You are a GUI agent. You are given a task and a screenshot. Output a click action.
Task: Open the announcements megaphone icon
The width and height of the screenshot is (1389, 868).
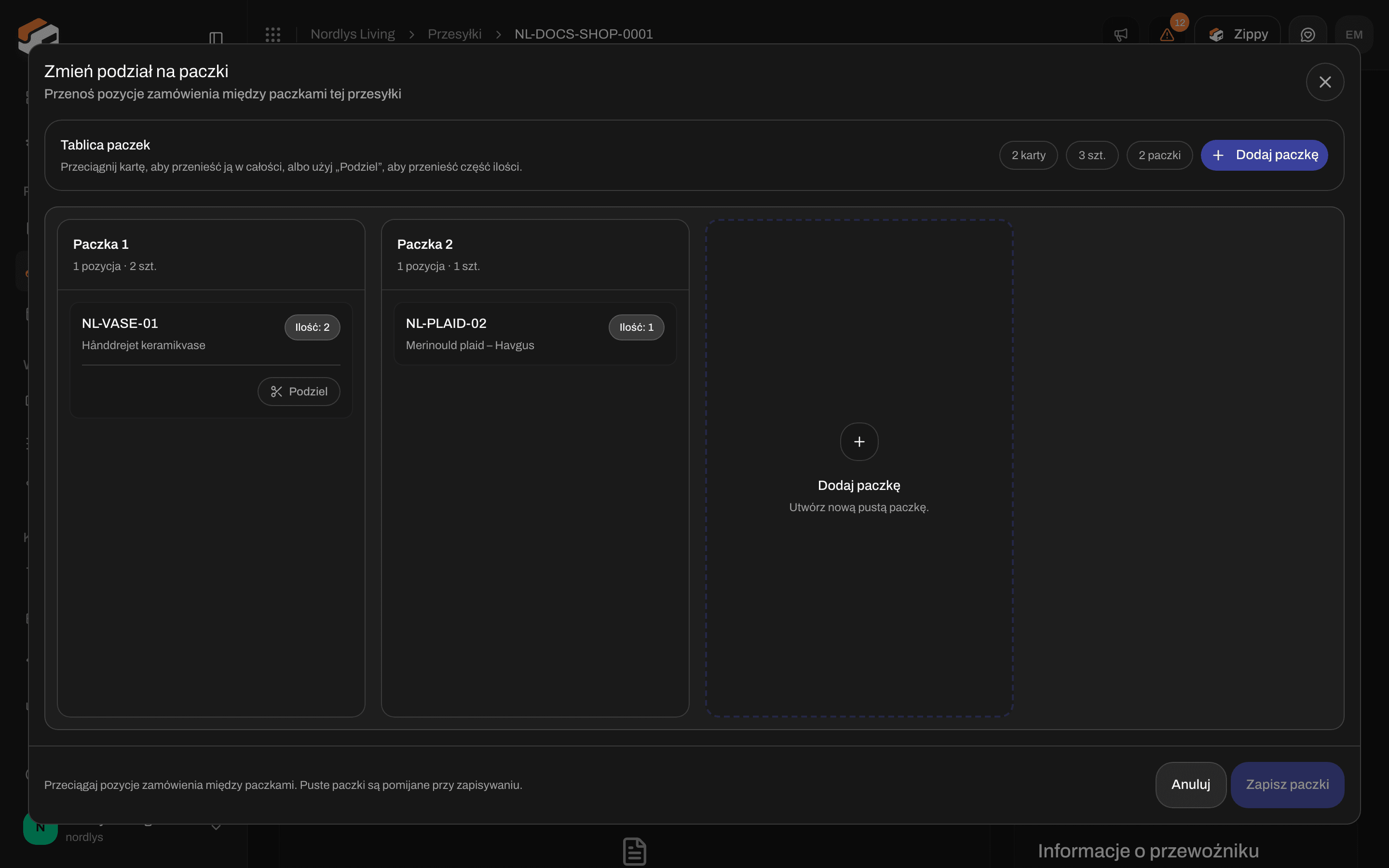[x=1120, y=35]
